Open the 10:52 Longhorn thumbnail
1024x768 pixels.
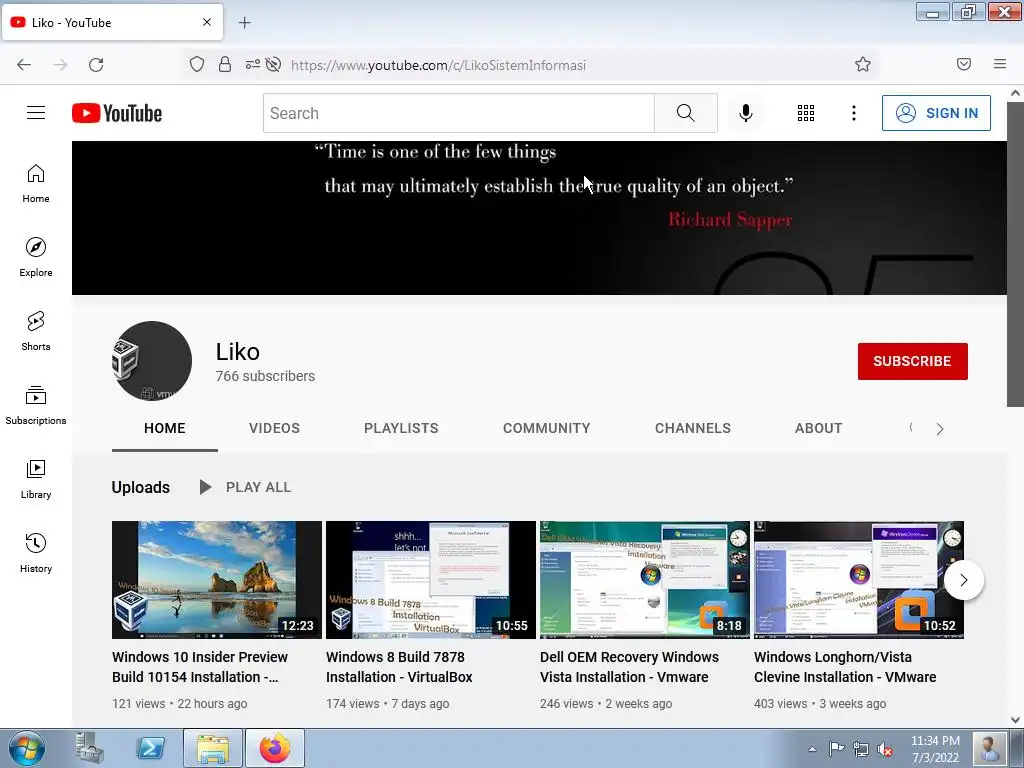coord(859,580)
